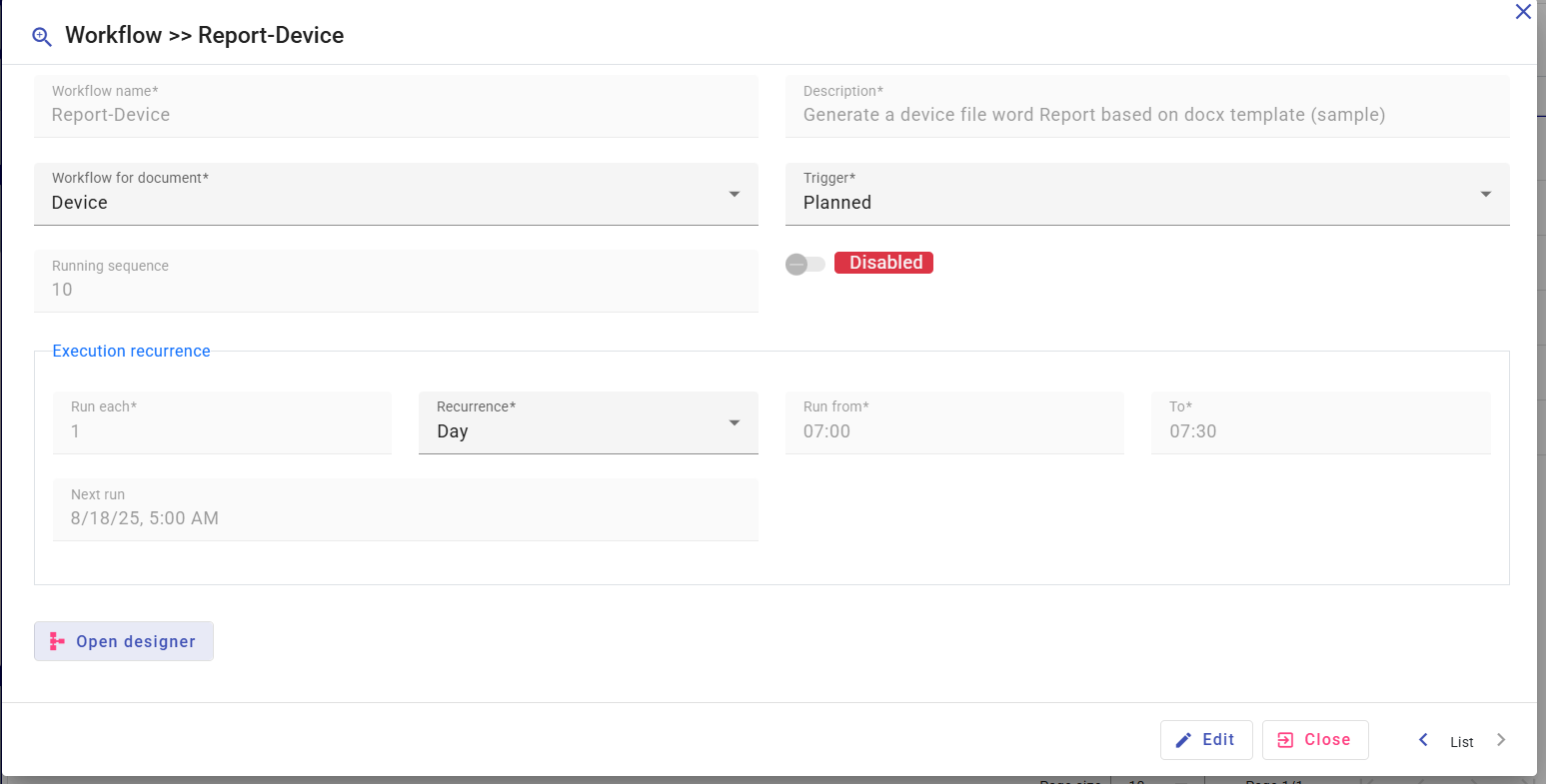Viewport: 1546px width, 784px height.
Task: Return to List view link
Action: pyautogui.click(x=1461, y=742)
